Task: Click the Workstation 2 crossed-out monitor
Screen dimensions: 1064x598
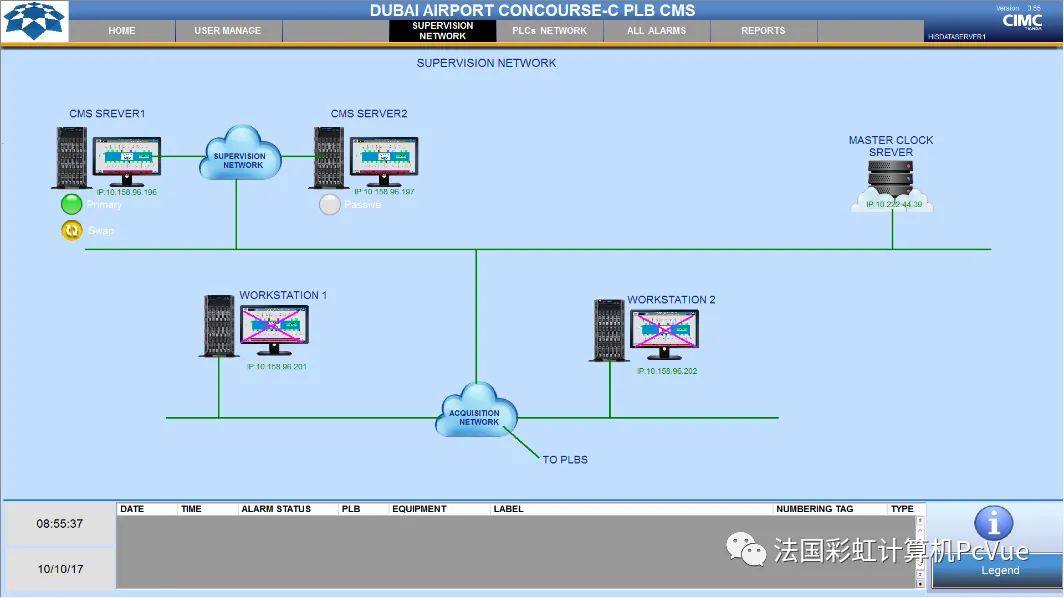Action: pos(664,335)
